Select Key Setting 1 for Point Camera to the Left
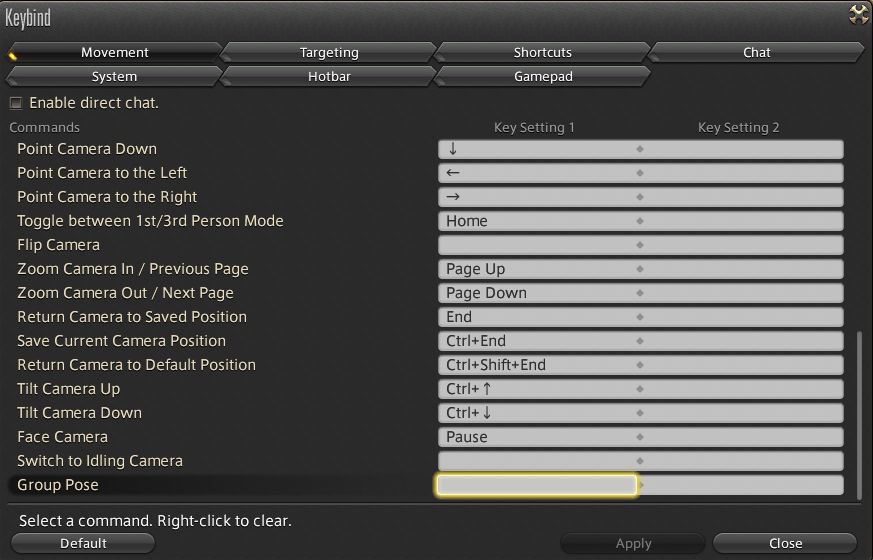This screenshot has height=560, width=873. pyautogui.click(x=538, y=173)
